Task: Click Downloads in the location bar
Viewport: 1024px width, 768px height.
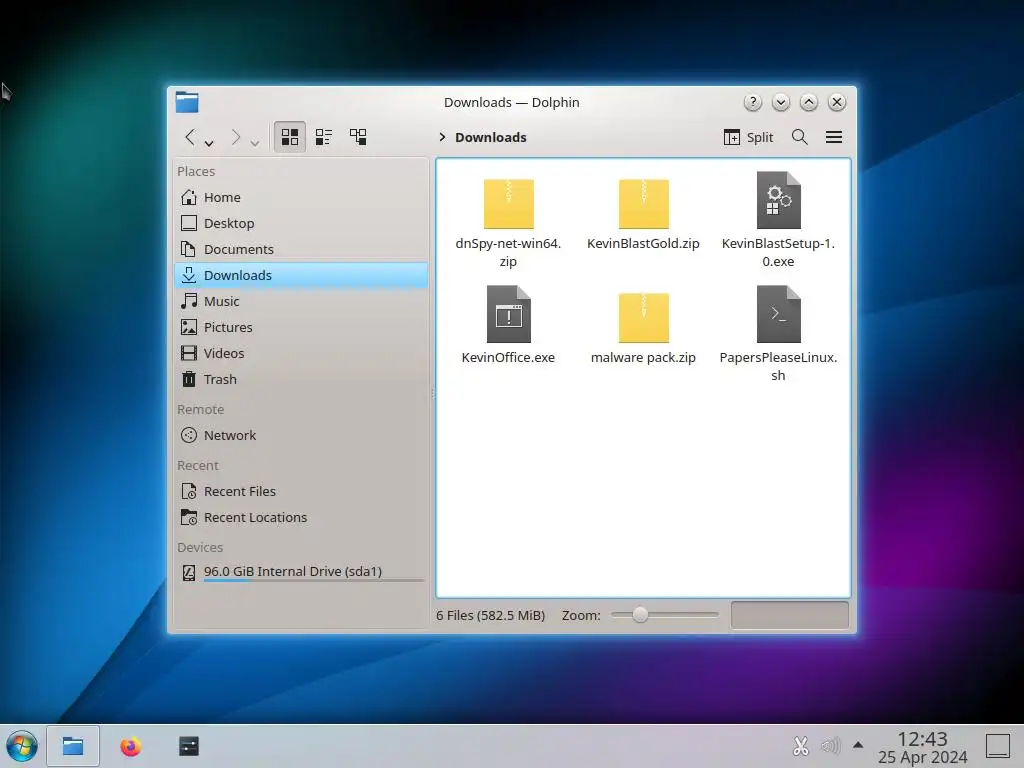Action: click(490, 137)
